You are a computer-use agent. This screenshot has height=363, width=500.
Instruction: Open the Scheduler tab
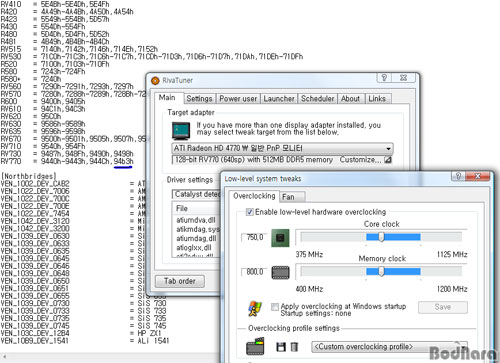coord(318,99)
